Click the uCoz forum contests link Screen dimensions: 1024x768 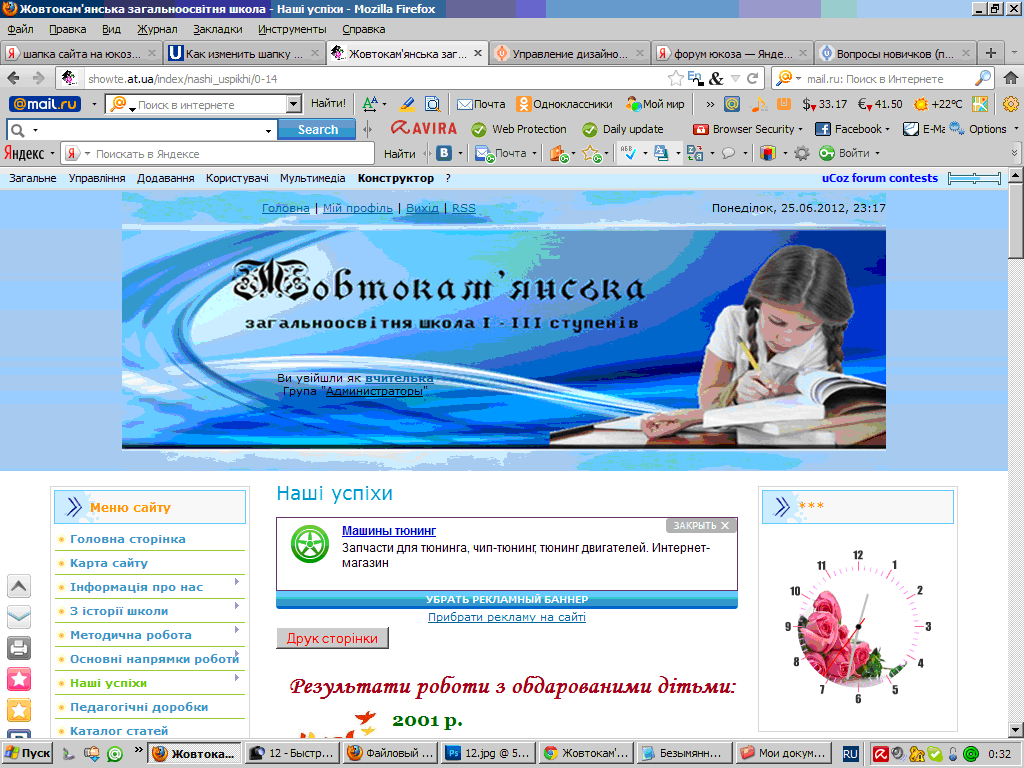pyautogui.click(x=880, y=178)
